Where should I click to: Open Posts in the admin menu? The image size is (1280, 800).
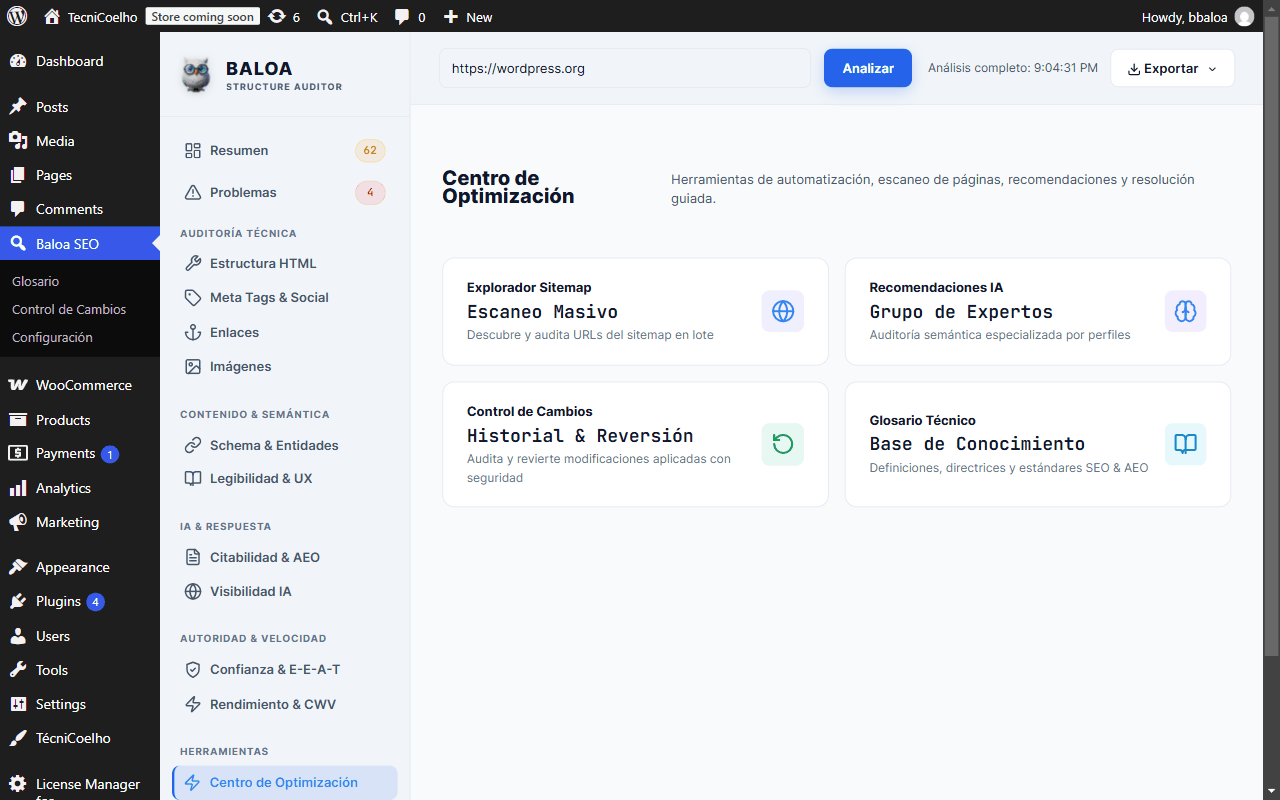pos(80,107)
